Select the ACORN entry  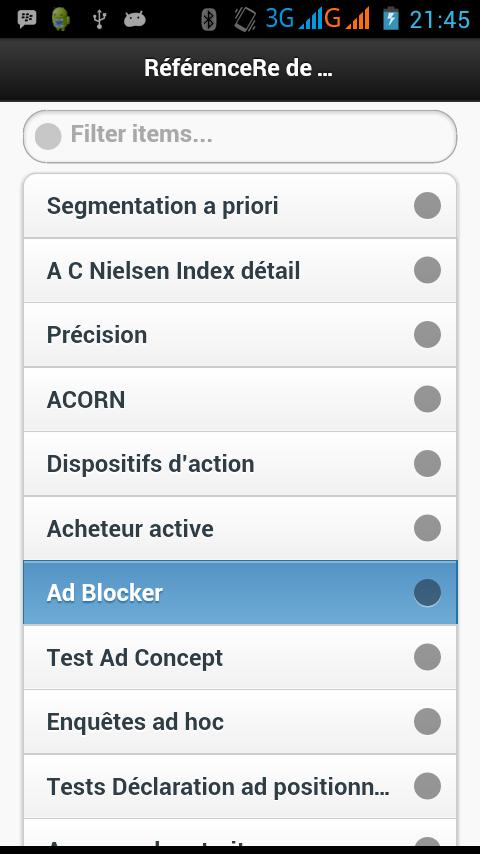pyautogui.click(x=240, y=399)
